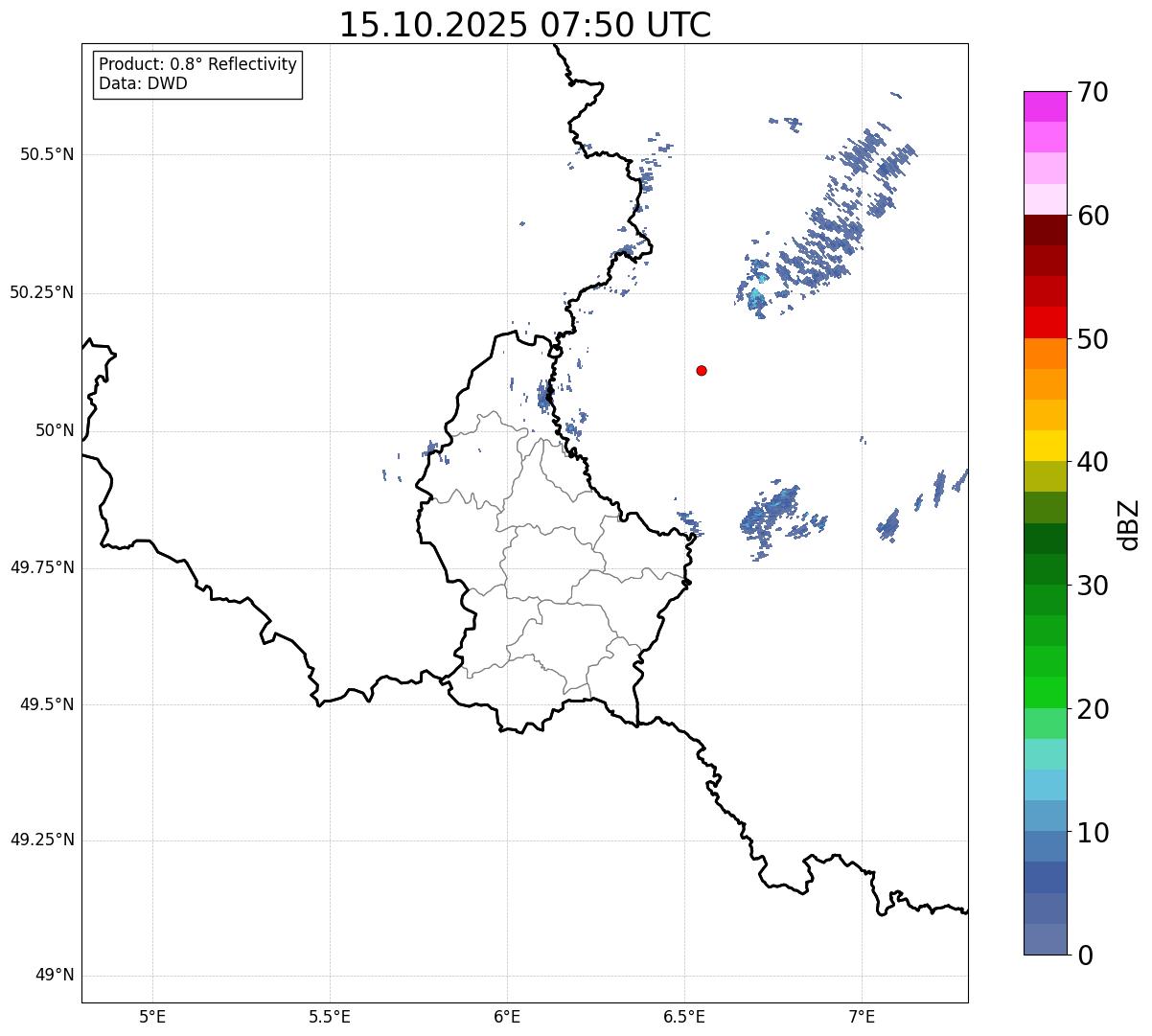Click the colorbar value 20
Image resolution: width=1152 pixels, height=1036 pixels.
pyautogui.click(x=1092, y=709)
